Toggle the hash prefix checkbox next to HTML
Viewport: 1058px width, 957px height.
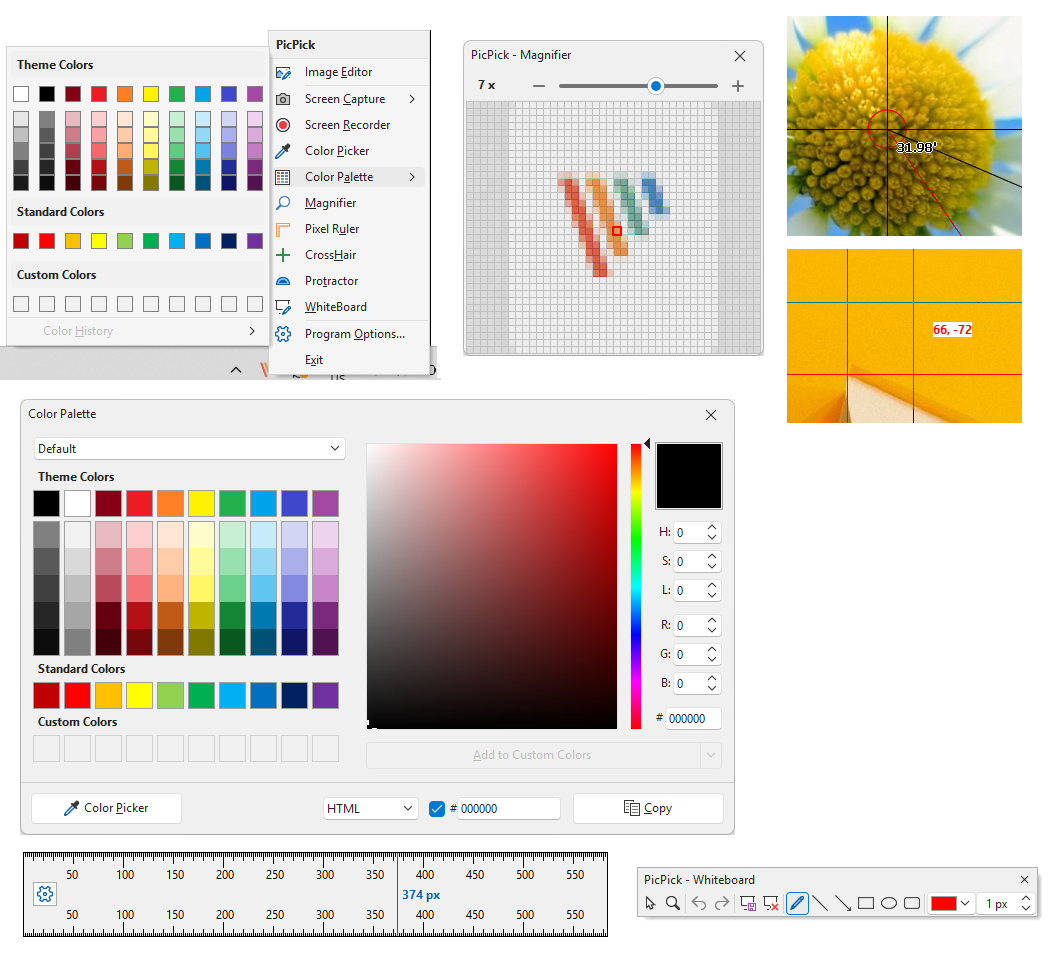point(437,809)
